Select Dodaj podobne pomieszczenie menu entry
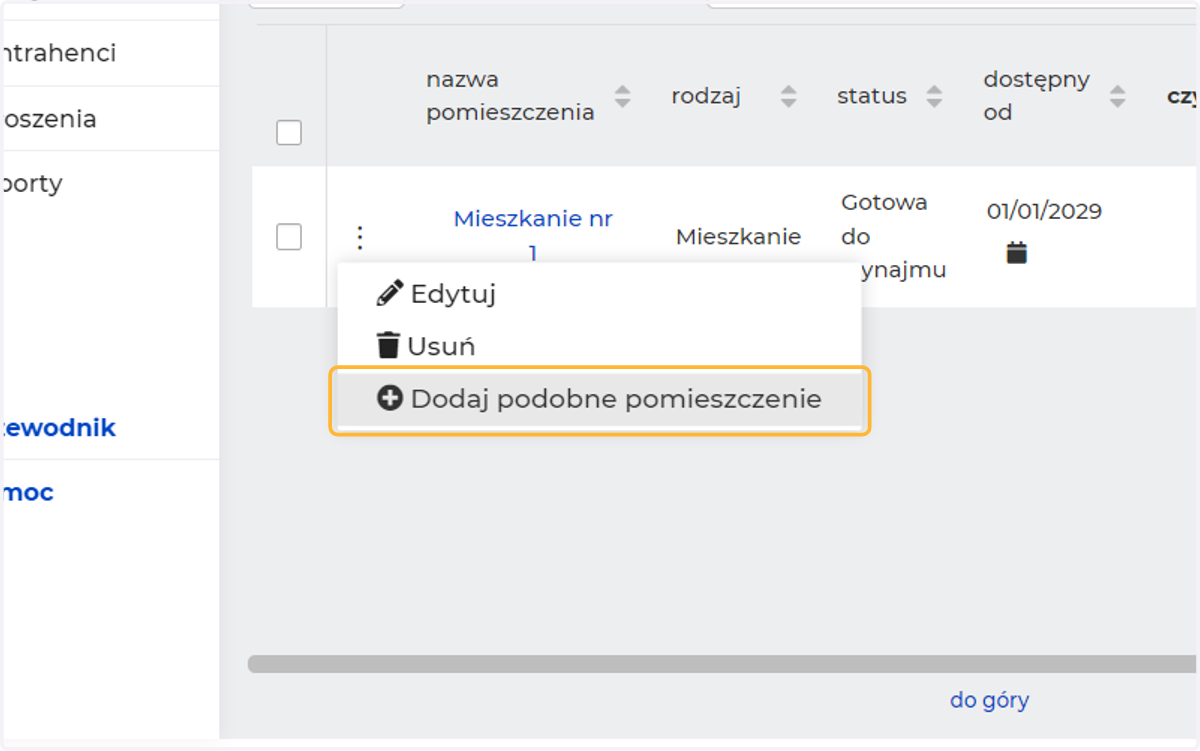 [599, 399]
